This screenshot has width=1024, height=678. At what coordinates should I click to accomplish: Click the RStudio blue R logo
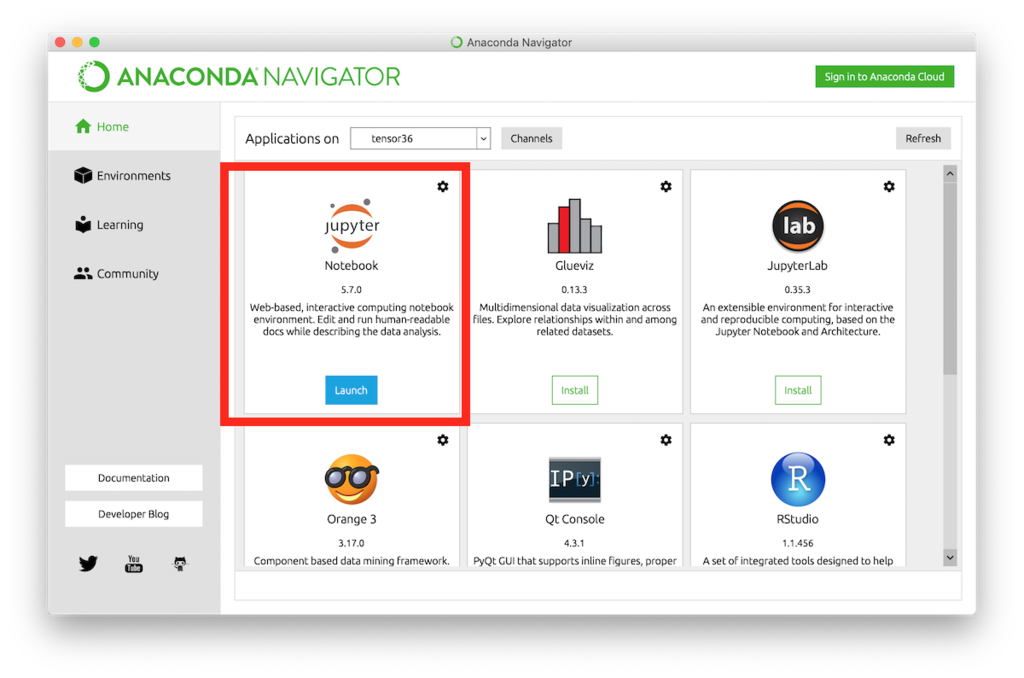(798, 479)
